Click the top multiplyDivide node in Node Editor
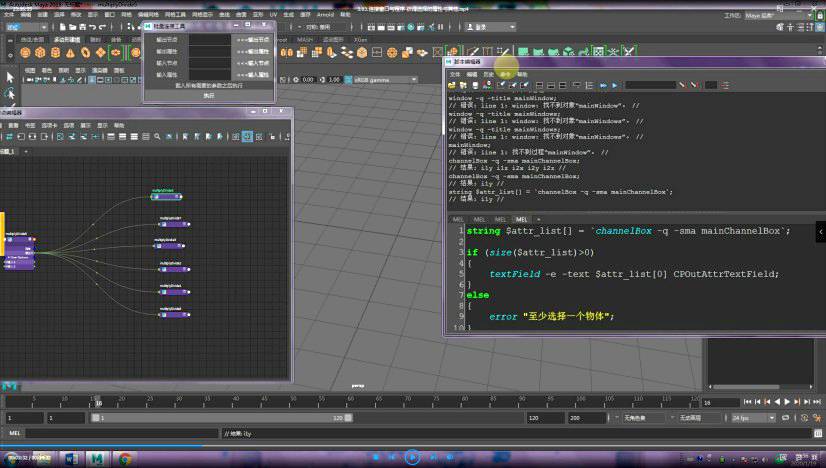Screen dimensions: 826x468 pos(166,197)
